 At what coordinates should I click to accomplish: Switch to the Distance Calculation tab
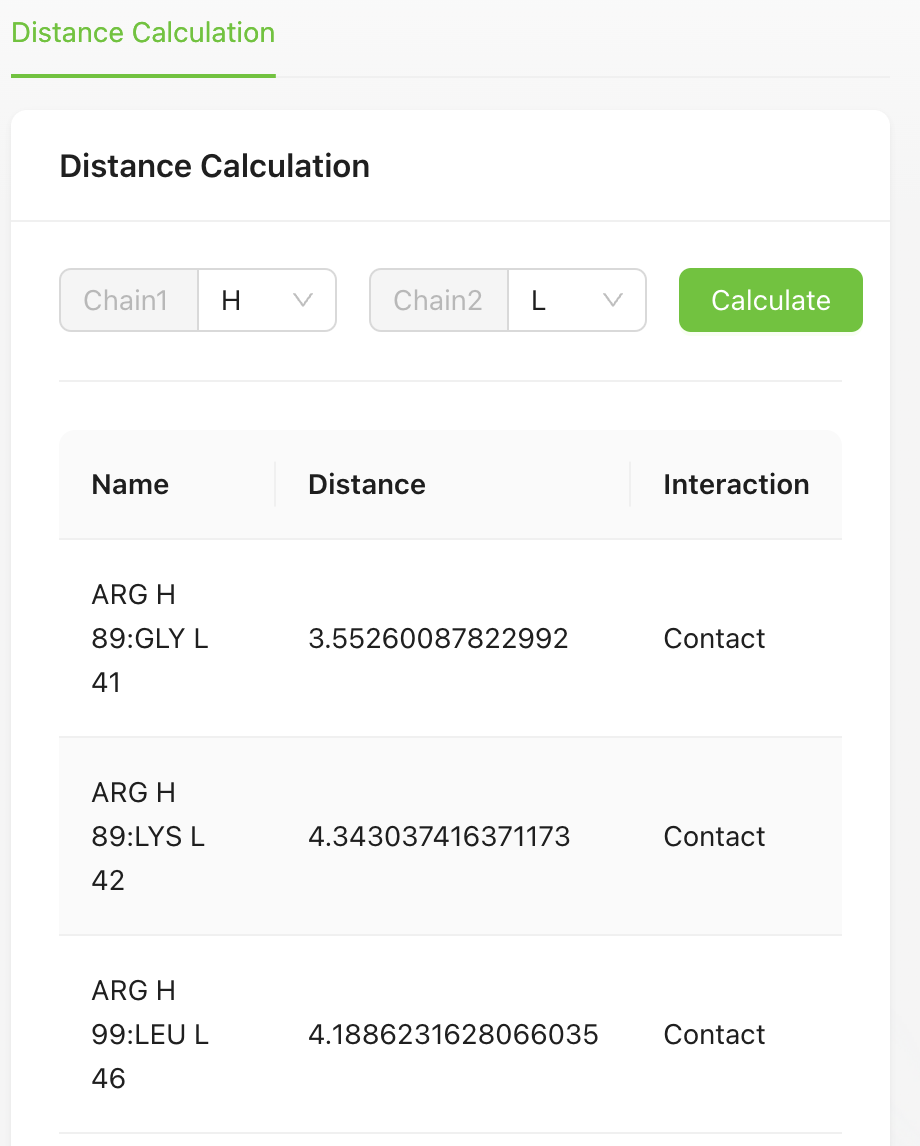click(142, 33)
